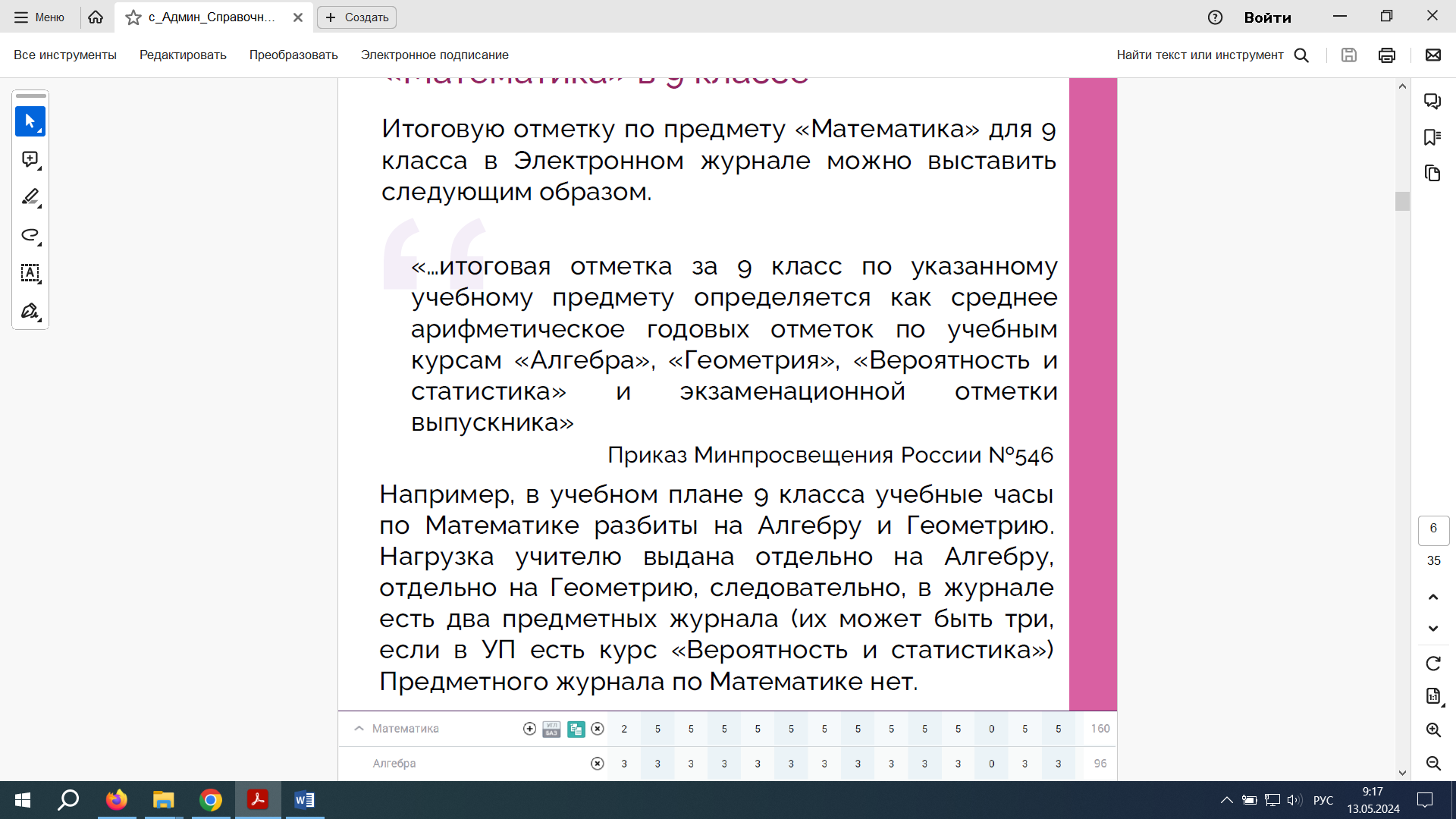Click the УП БАЗ icon in Математика row
The width and height of the screenshot is (1456, 819).
(551, 729)
